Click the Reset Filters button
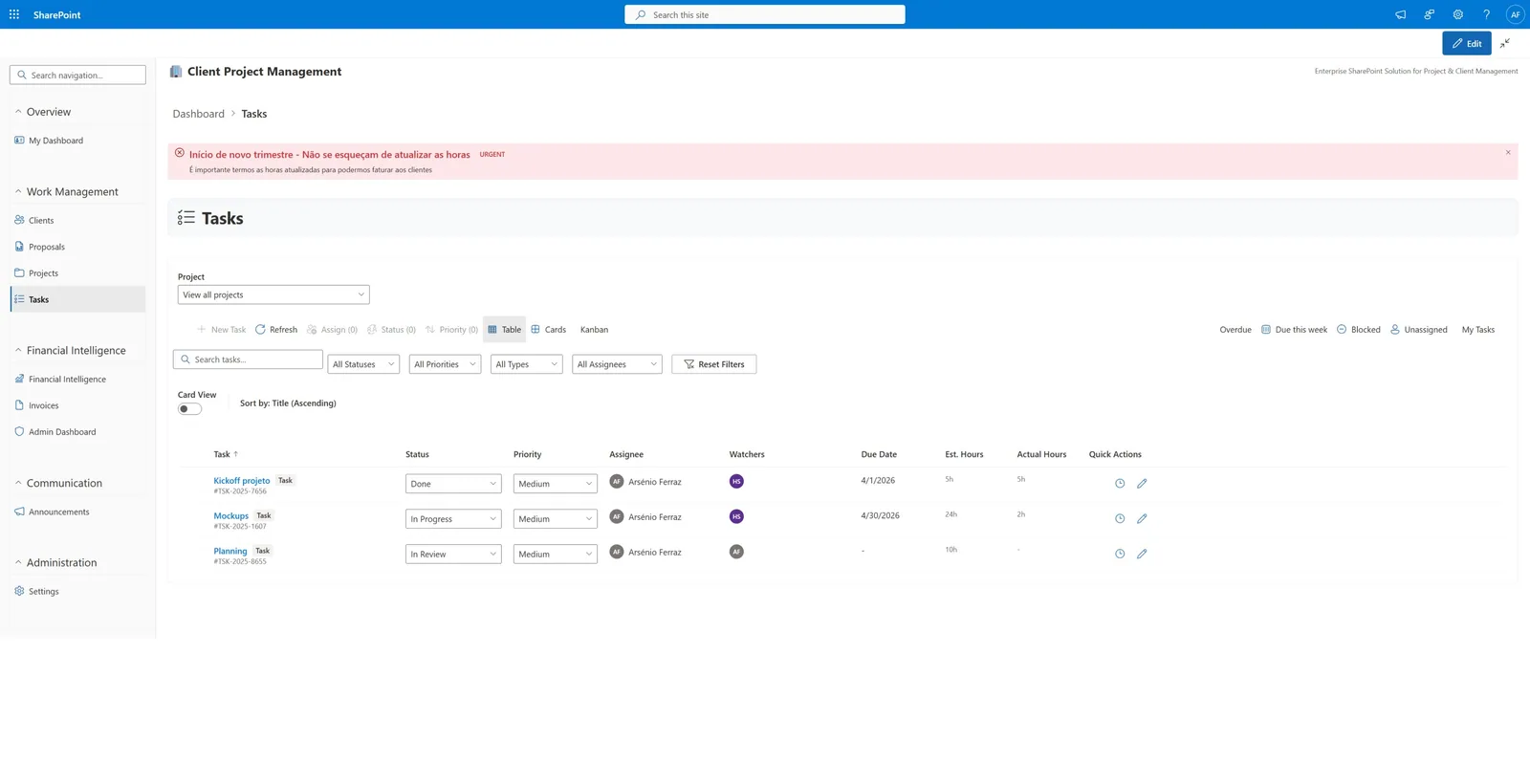This screenshot has height=784, width=1530. tap(714, 364)
